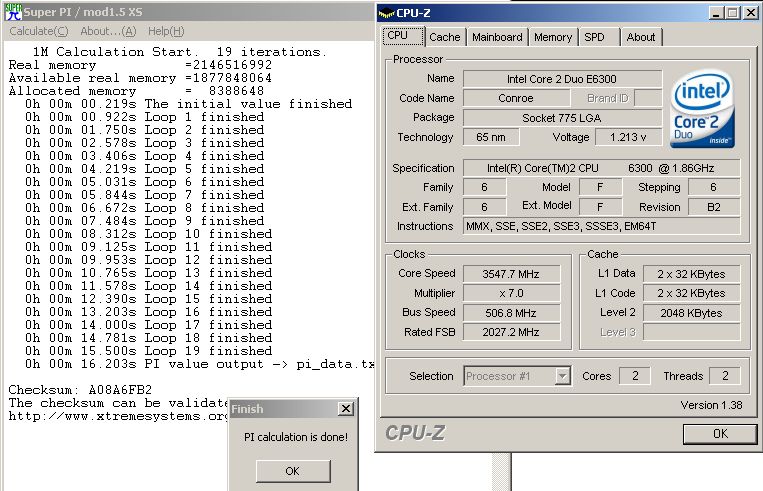Switch to the Mainboard tab
The height and width of the screenshot is (491, 763).
(x=497, y=37)
